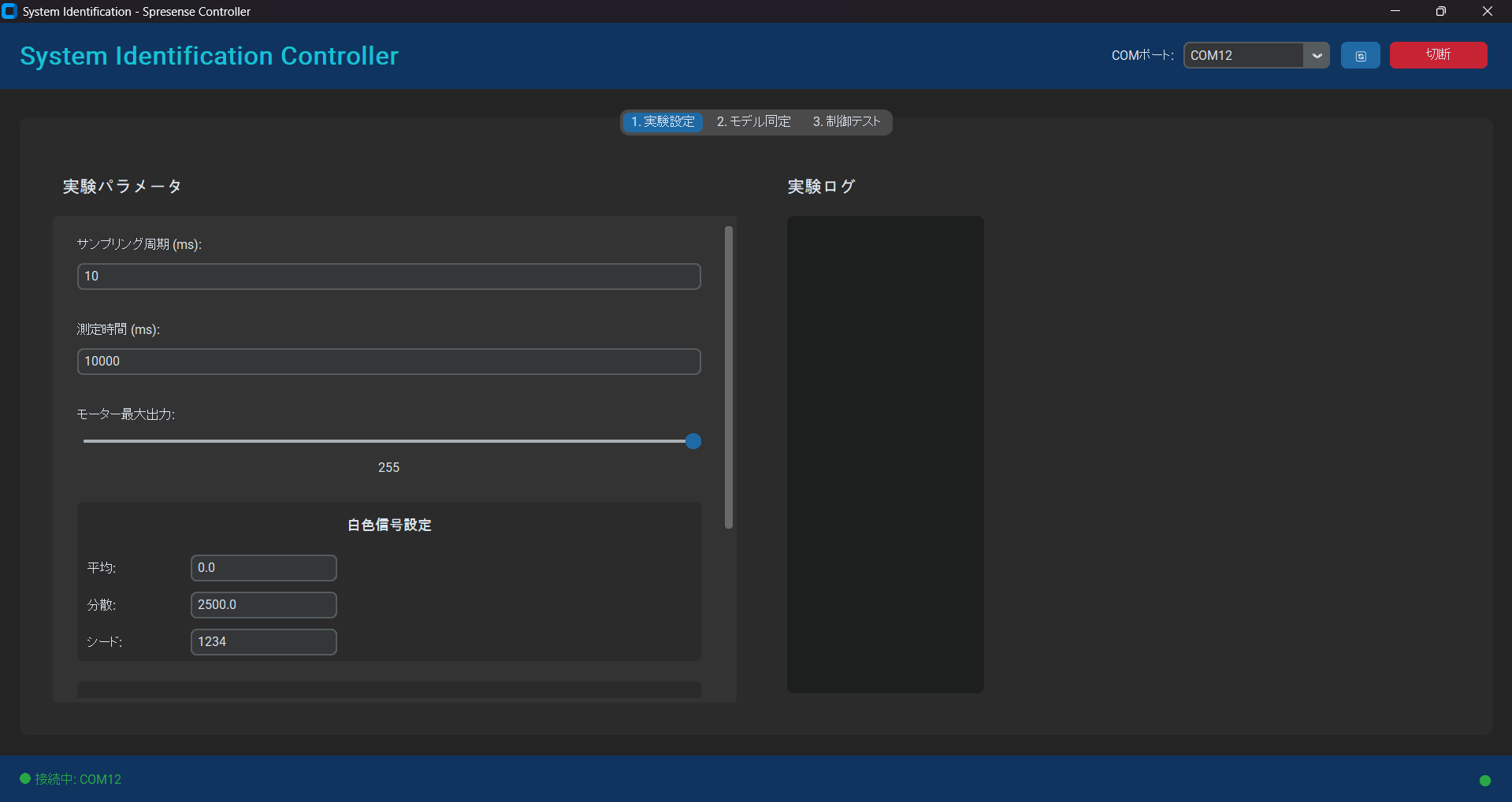Click the green connection indicator beside 接続中
The image size is (1512, 802).
[x=25, y=778]
